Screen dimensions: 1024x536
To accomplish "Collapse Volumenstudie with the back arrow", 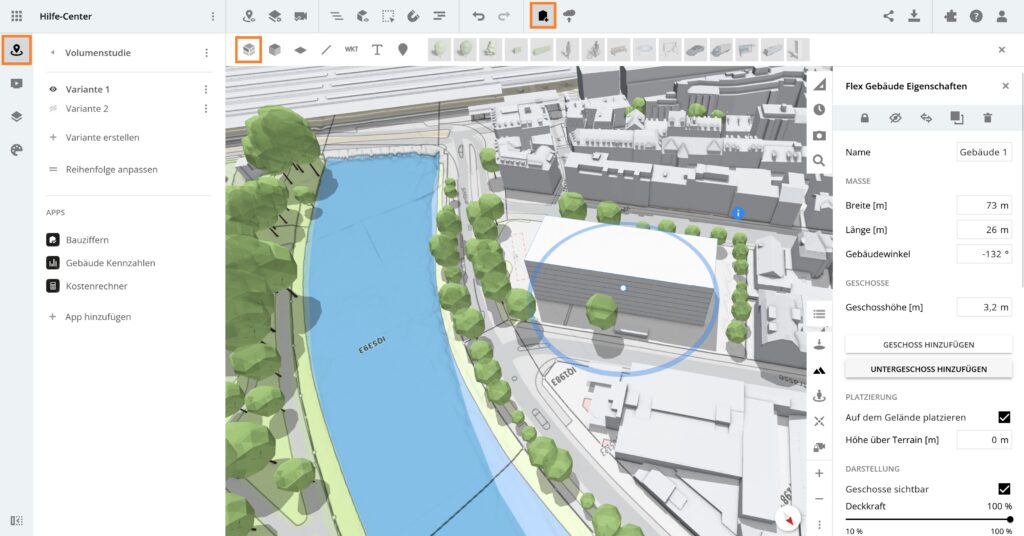I will (x=52, y=53).
